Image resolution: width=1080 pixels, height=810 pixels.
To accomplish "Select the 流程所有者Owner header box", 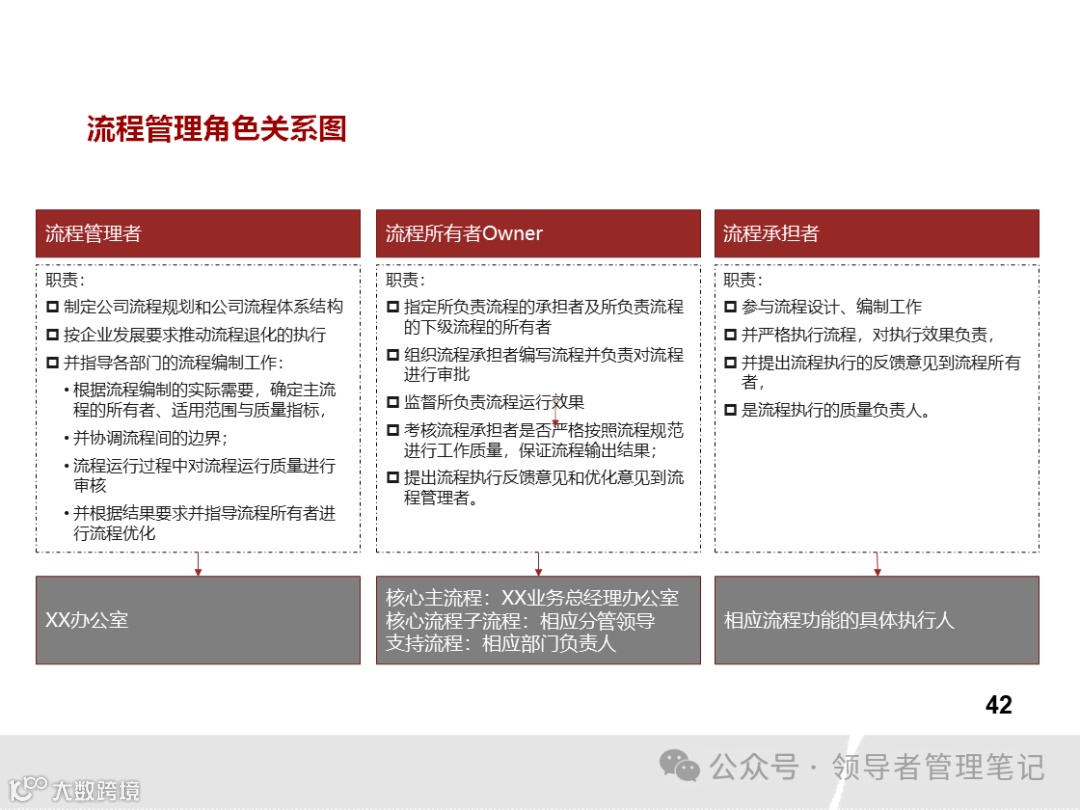I will tap(538, 233).
